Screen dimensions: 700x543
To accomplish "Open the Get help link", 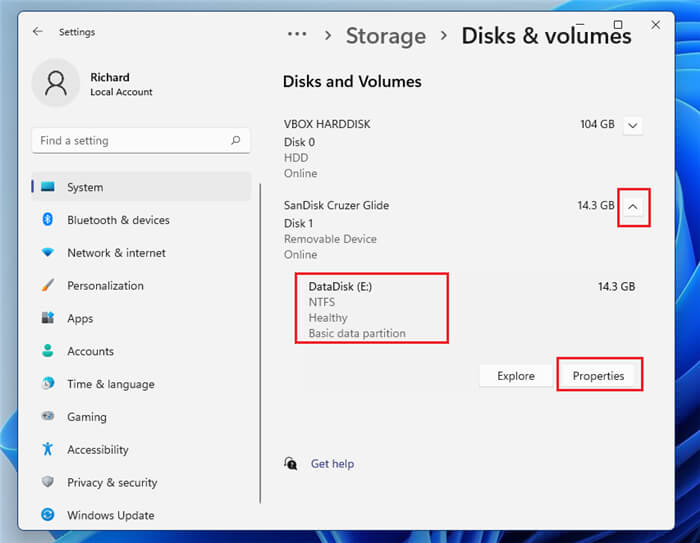I will [332, 464].
